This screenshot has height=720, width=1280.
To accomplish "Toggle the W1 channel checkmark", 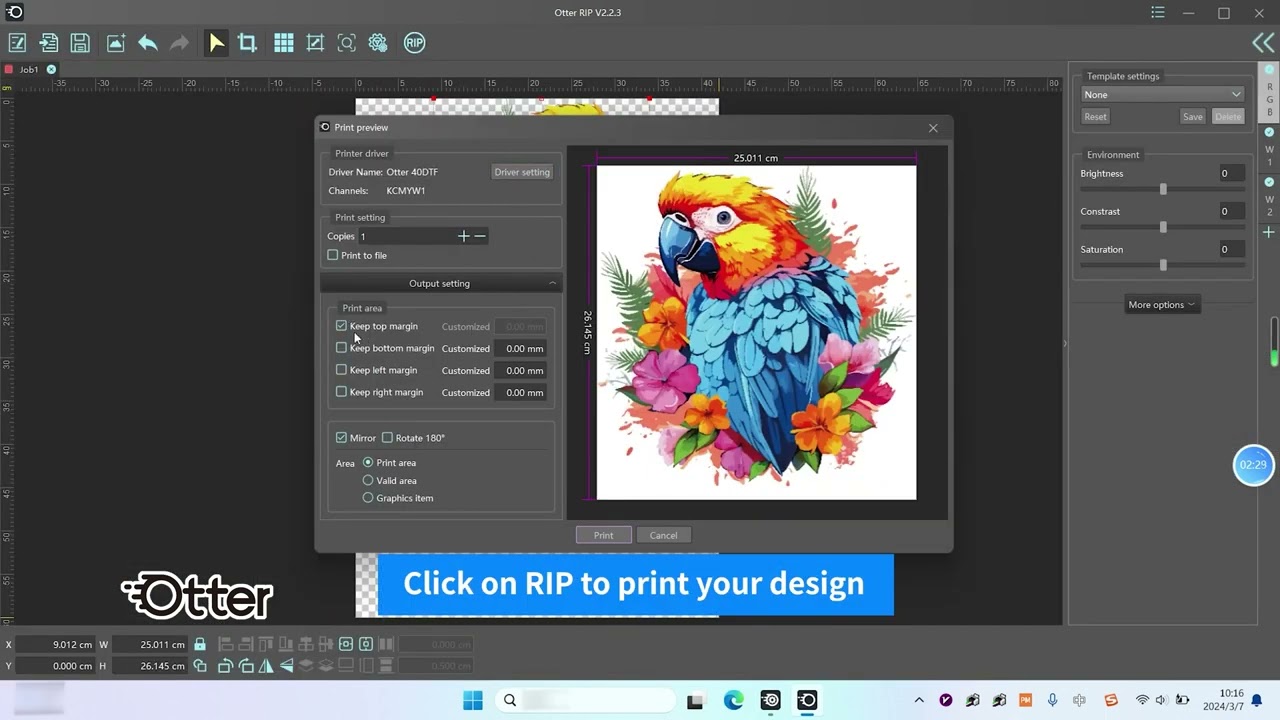I will (1269, 132).
